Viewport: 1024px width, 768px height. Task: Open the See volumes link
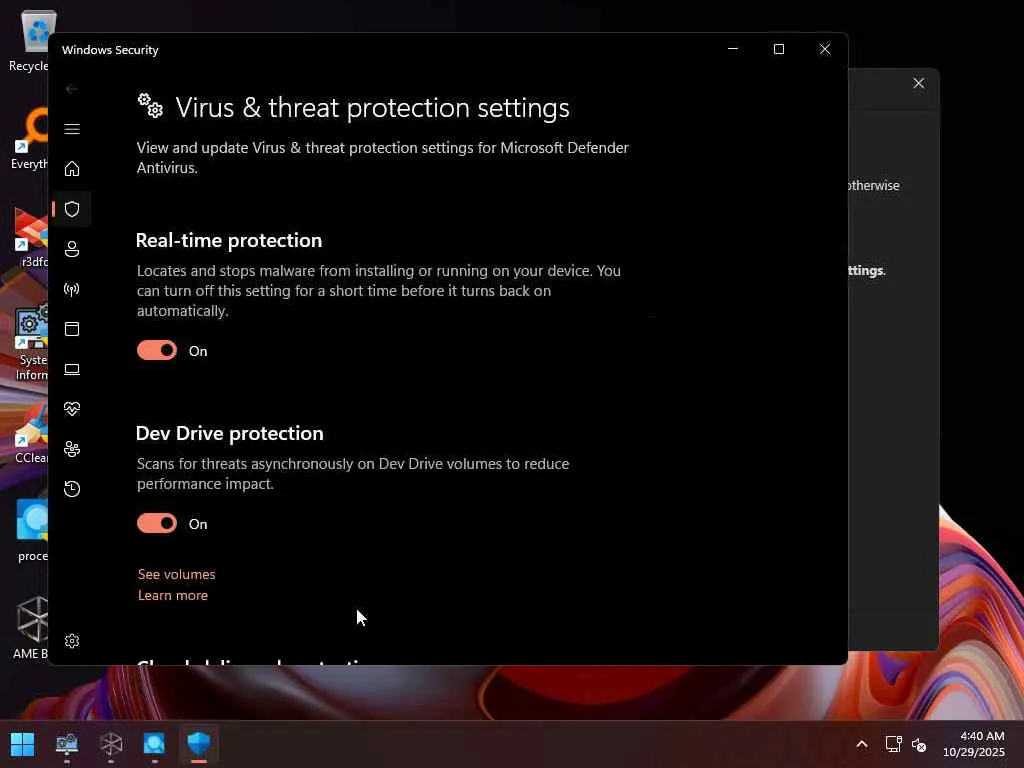(x=176, y=574)
